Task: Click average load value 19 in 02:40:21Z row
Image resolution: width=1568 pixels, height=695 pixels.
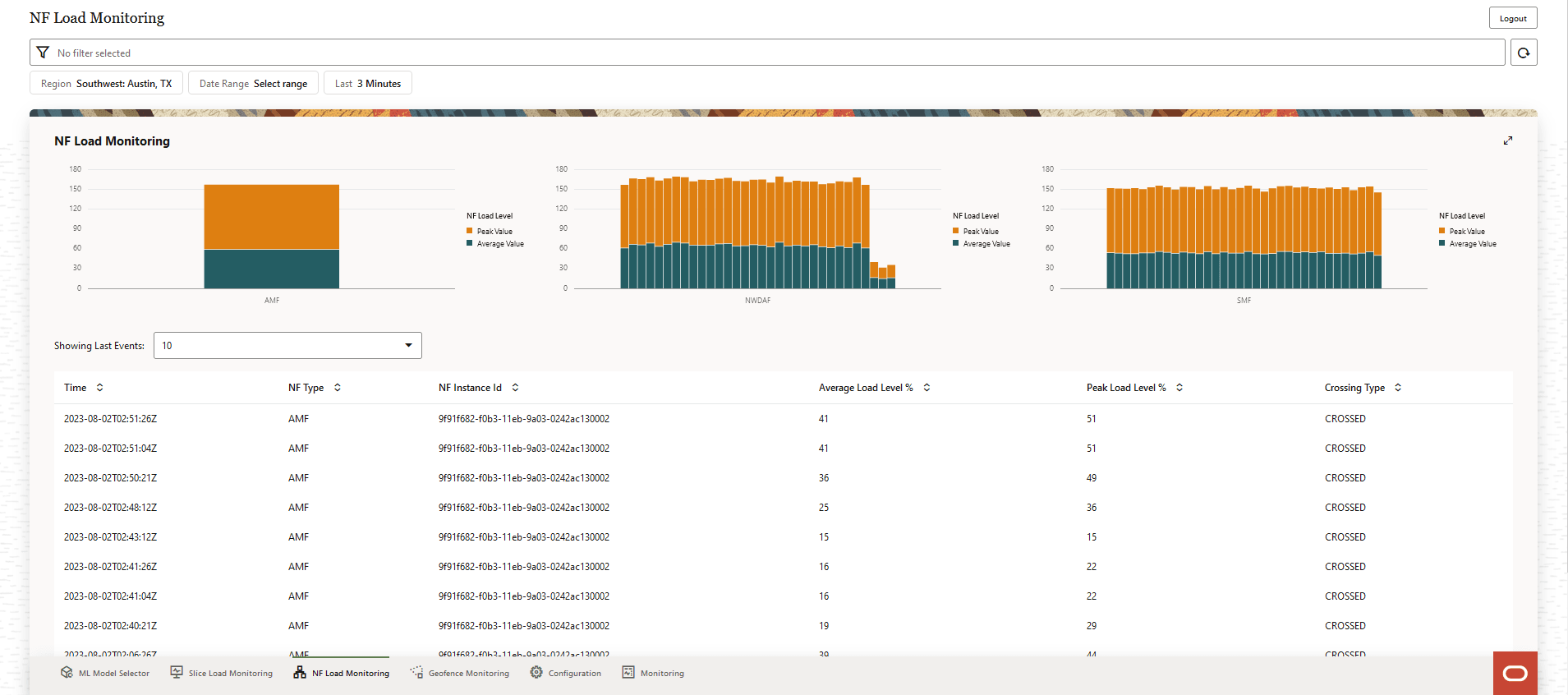Action: (x=824, y=626)
